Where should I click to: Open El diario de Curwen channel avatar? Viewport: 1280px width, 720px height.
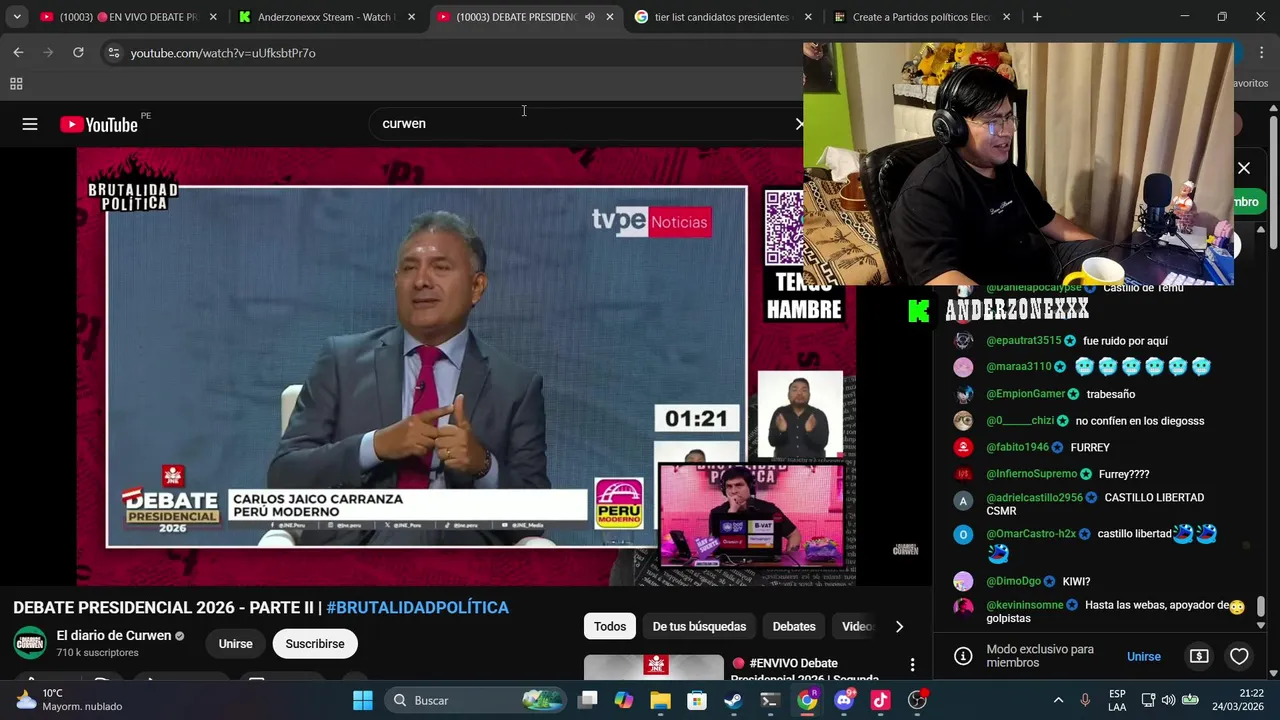(30, 643)
